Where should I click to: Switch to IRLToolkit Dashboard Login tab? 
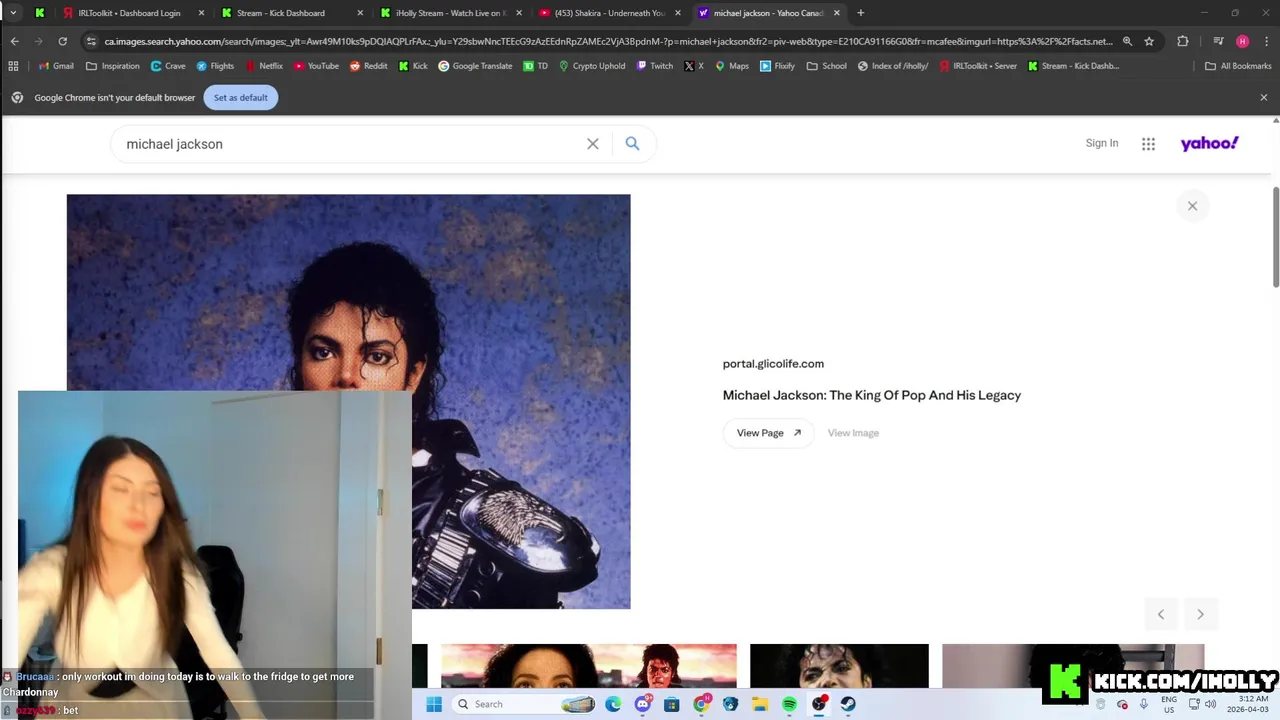pos(134,13)
